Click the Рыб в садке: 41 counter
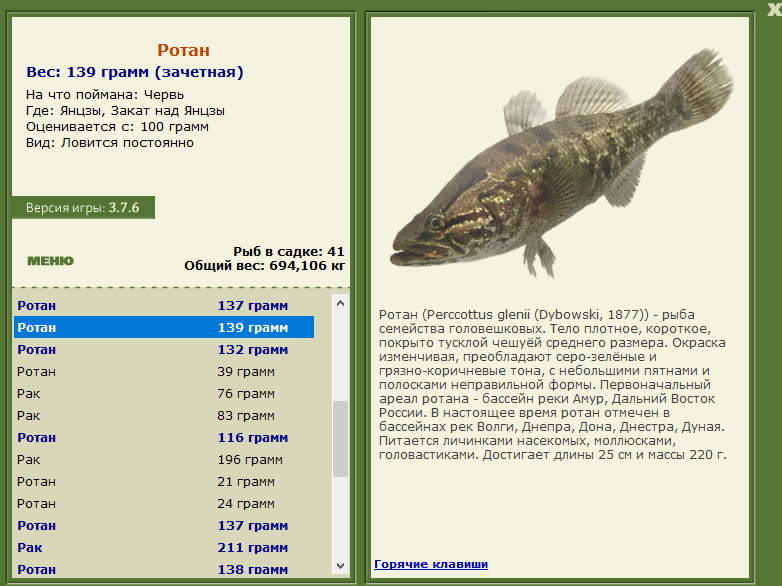 pos(289,251)
